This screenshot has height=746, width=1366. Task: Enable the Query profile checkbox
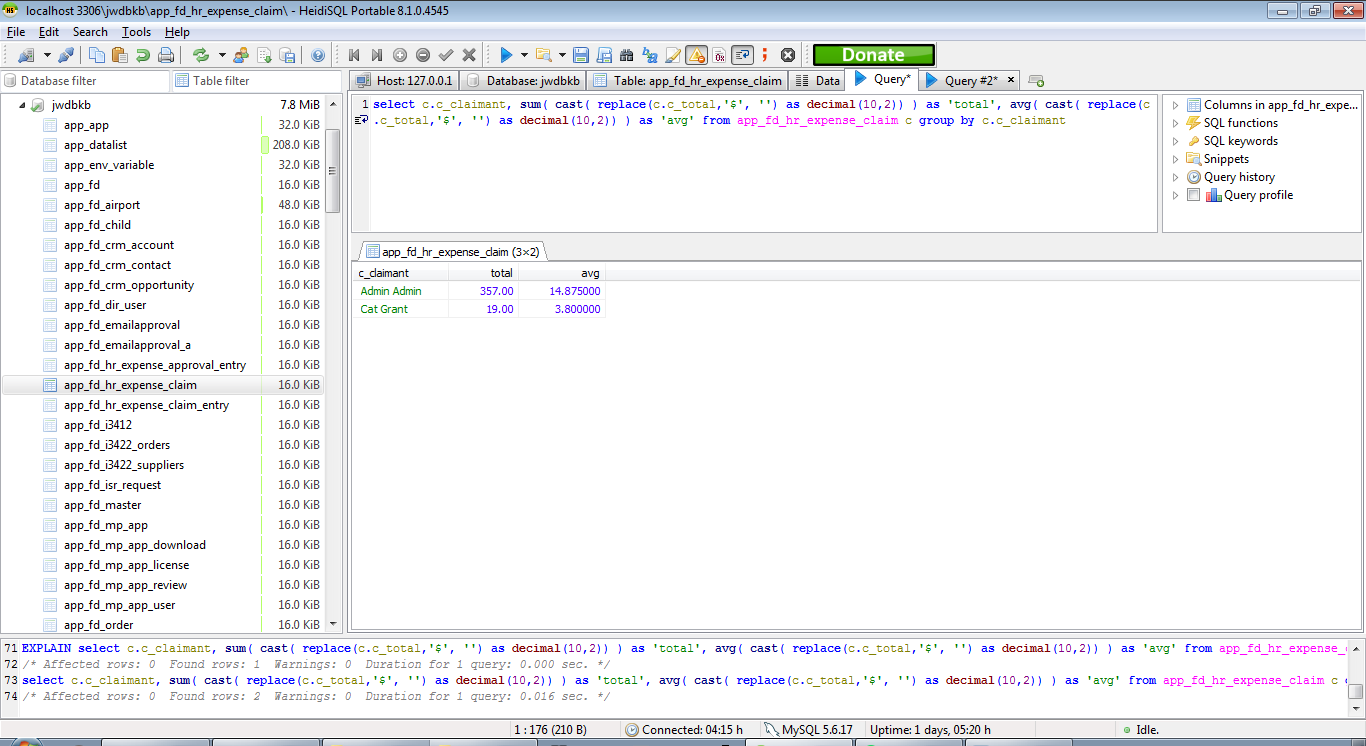[x=1193, y=195]
